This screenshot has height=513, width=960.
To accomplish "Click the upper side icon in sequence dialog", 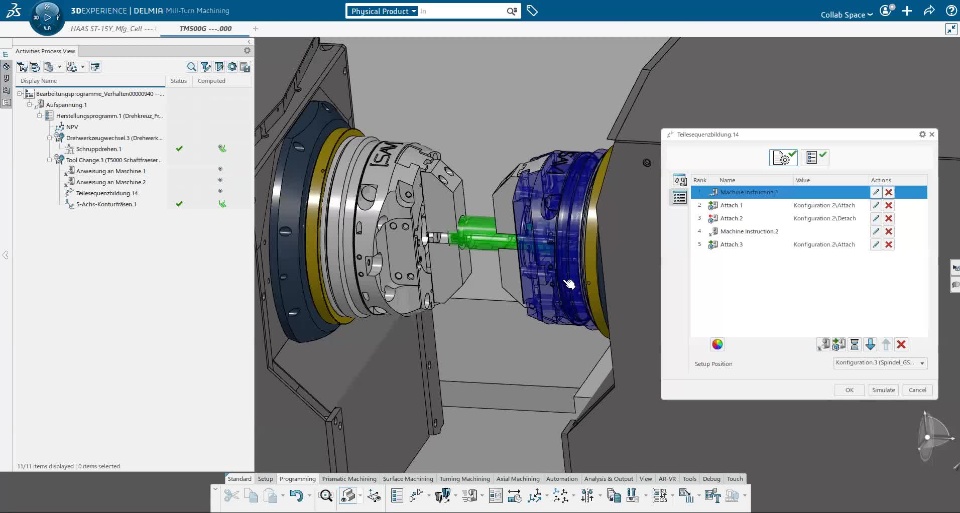I will (x=680, y=181).
